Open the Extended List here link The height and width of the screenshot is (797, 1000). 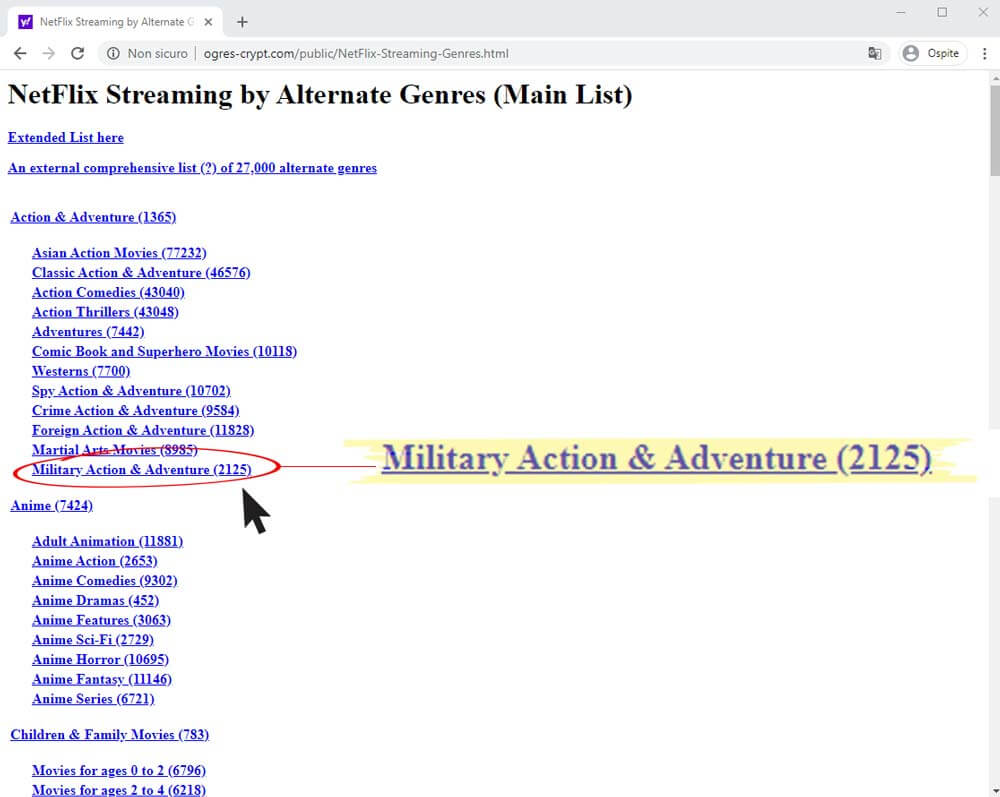click(66, 138)
